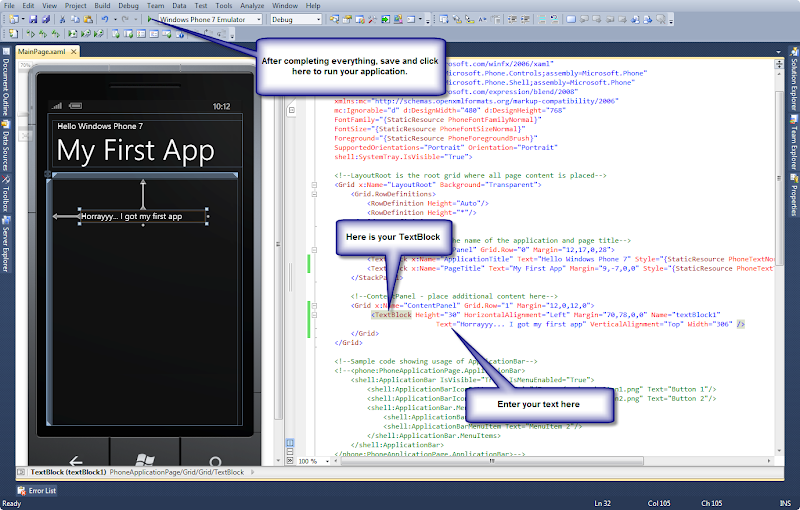This screenshot has height=510, width=800.
Task: Open the Build menu
Action: tap(101, 5)
